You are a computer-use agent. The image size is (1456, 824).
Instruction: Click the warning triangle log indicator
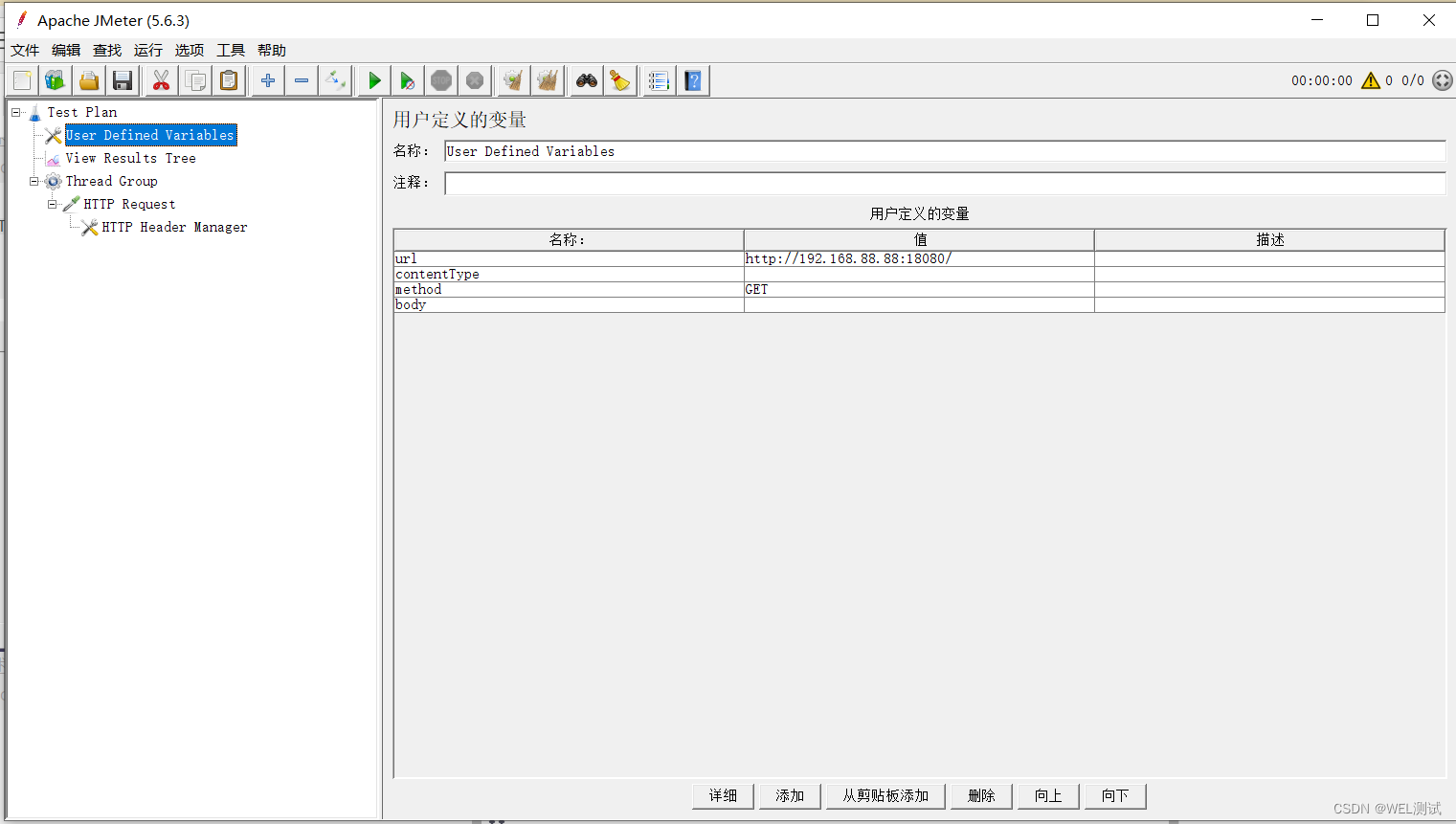1371,80
